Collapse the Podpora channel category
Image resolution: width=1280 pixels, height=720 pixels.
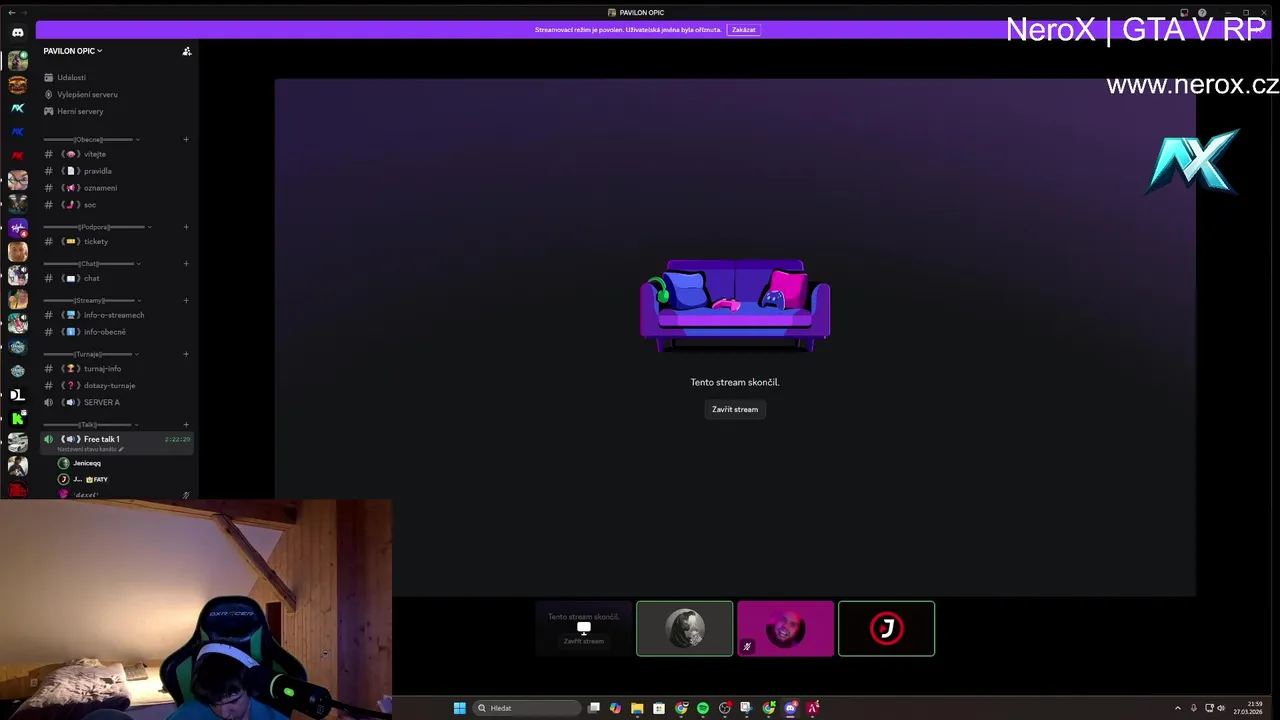(x=98, y=227)
